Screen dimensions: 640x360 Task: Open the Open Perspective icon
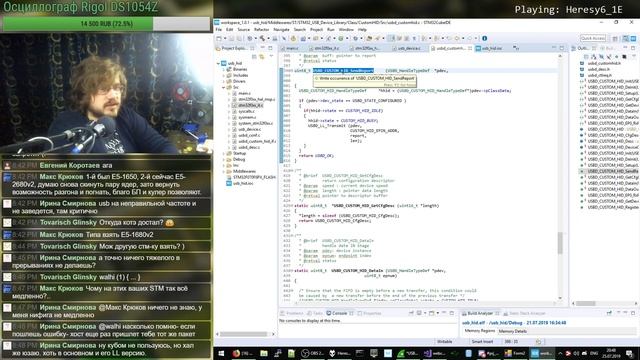click(x=615, y=38)
